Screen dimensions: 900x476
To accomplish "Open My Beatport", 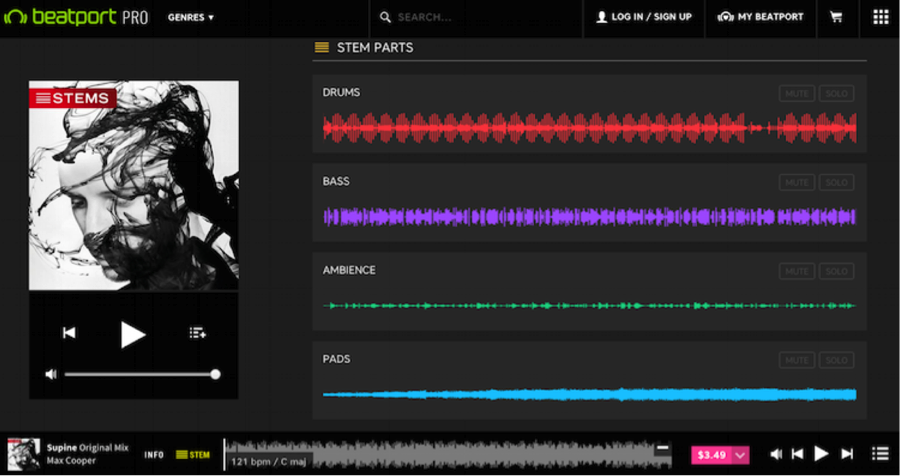I will pyautogui.click(x=761, y=17).
